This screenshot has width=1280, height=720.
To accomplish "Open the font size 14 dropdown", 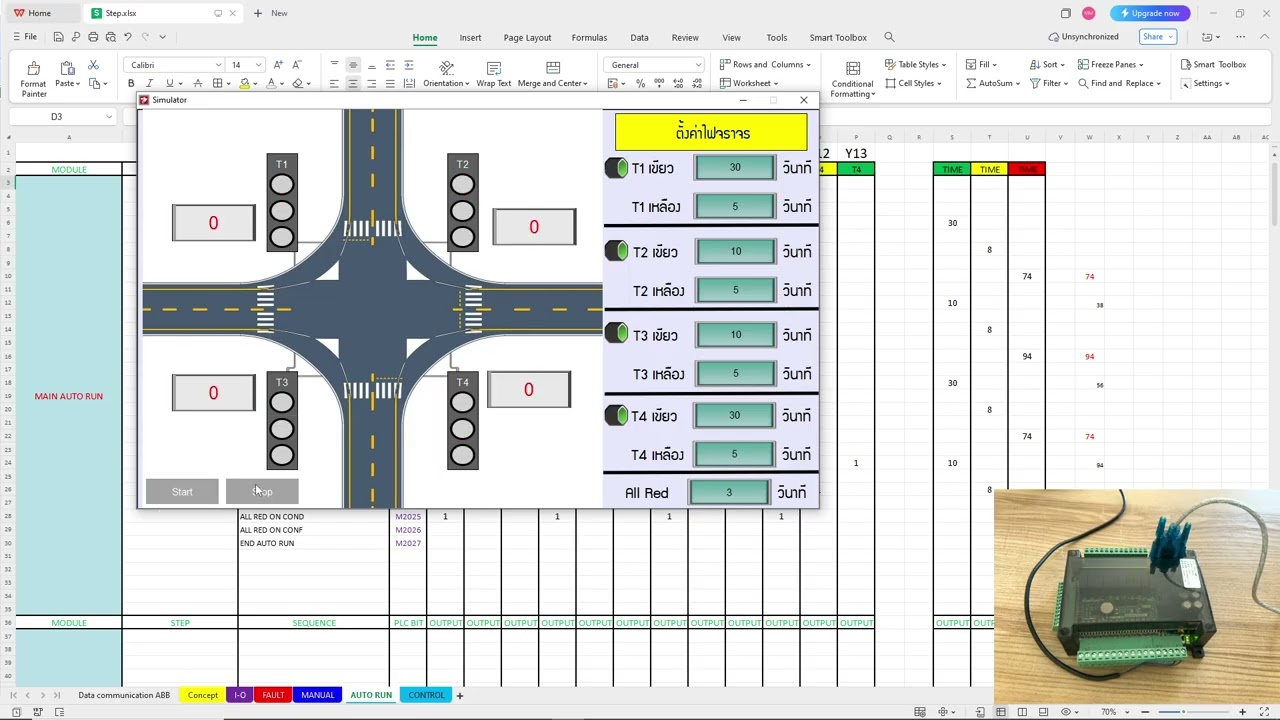I will pyautogui.click(x=258, y=65).
